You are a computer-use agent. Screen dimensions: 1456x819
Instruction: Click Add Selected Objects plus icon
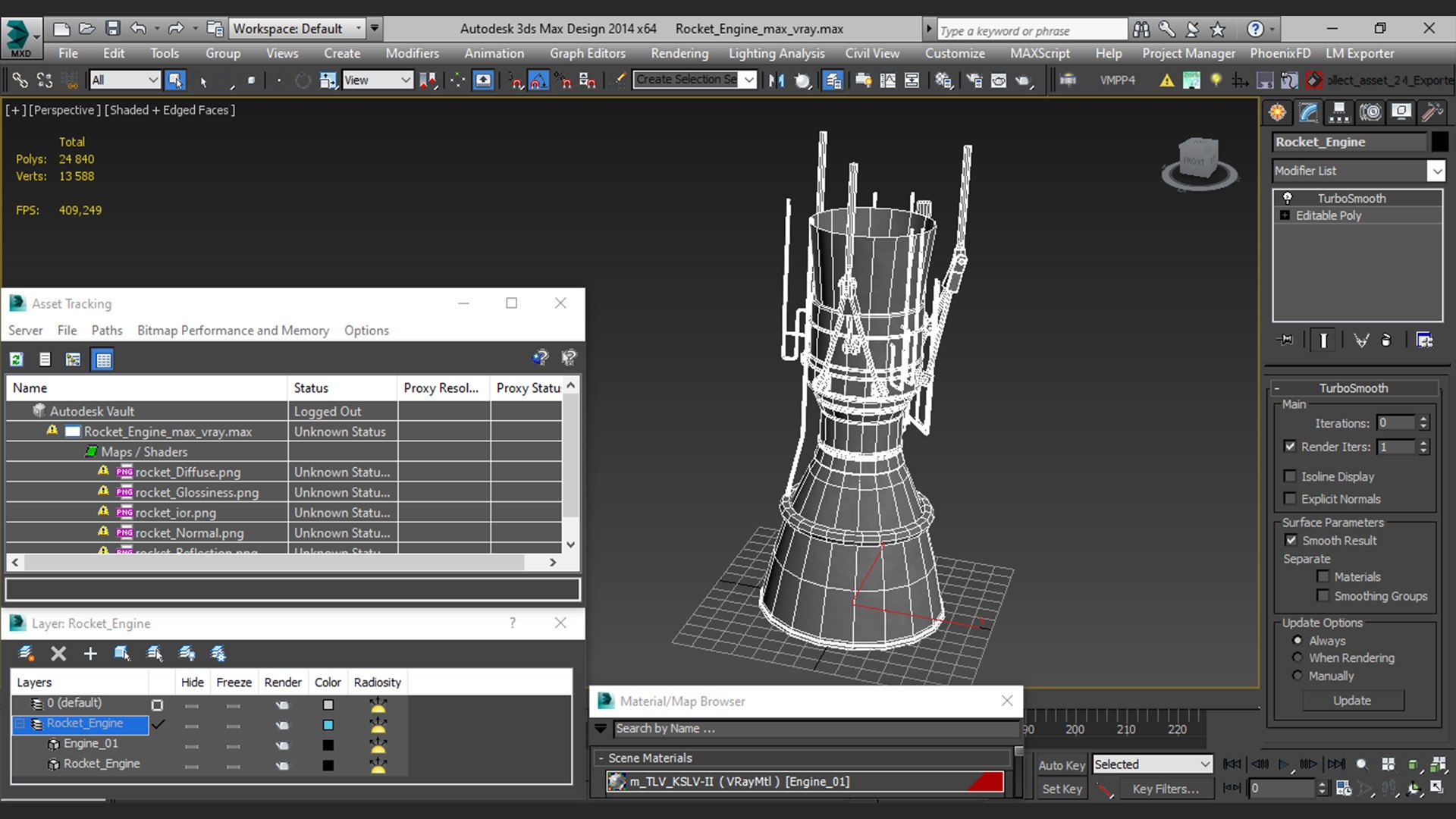click(90, 653)
